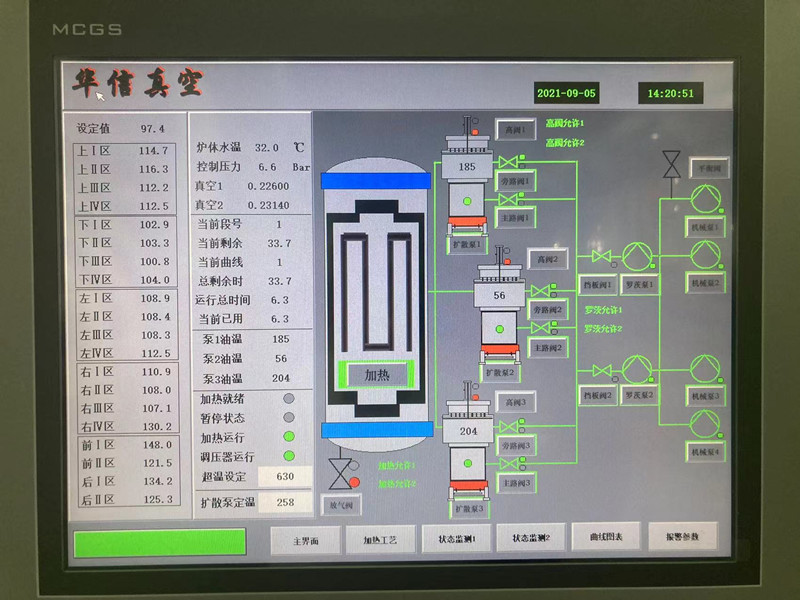
Task: Click the 挡板阀1 button
Action: point(598,285)
